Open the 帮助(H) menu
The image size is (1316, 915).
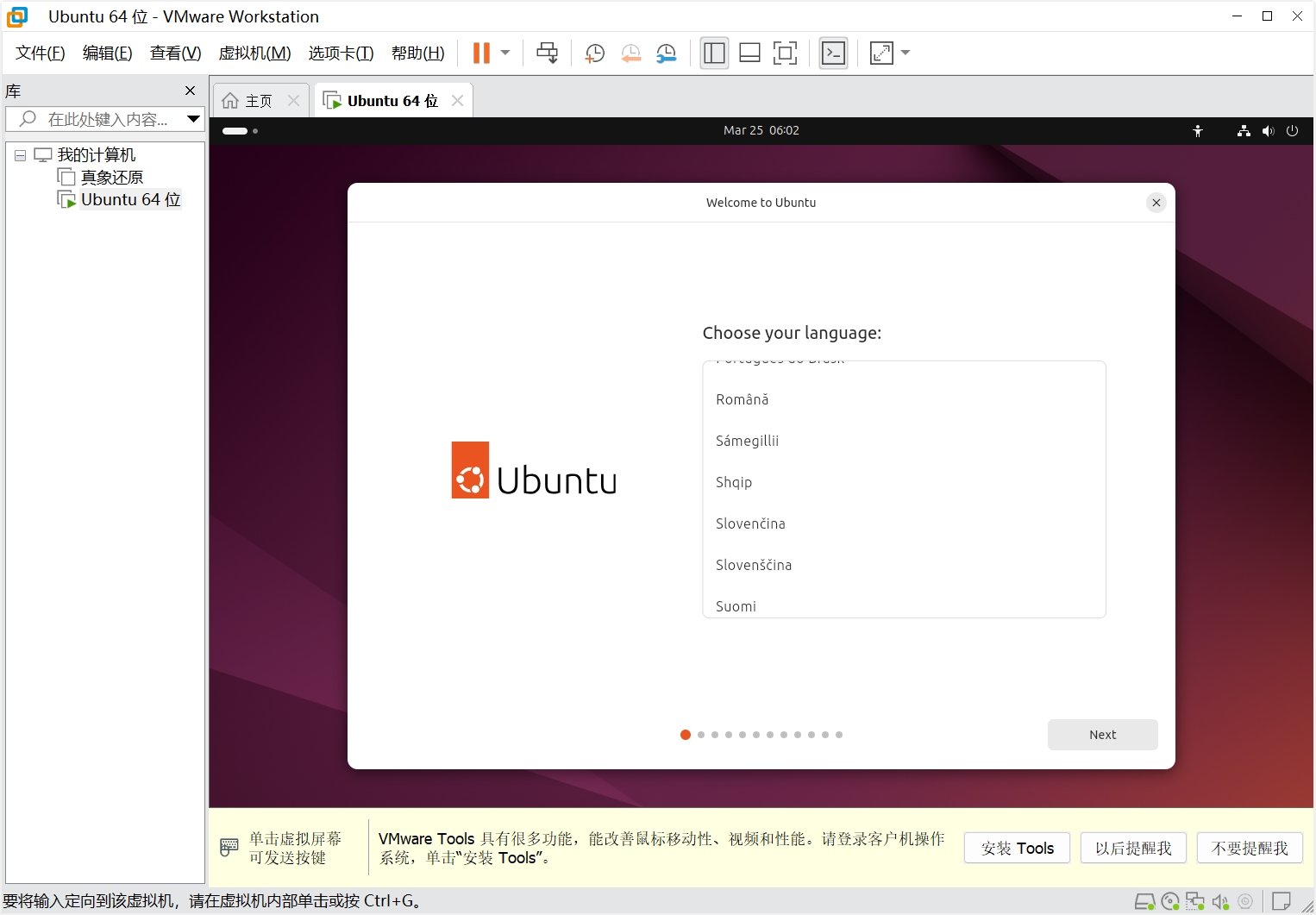coord(418,53)
